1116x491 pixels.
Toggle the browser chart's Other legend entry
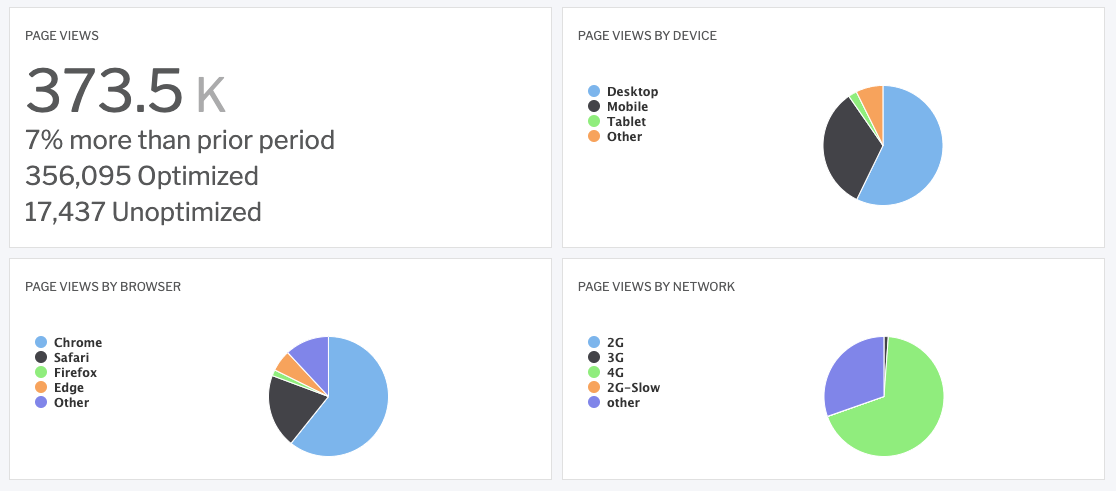(62, 403)
